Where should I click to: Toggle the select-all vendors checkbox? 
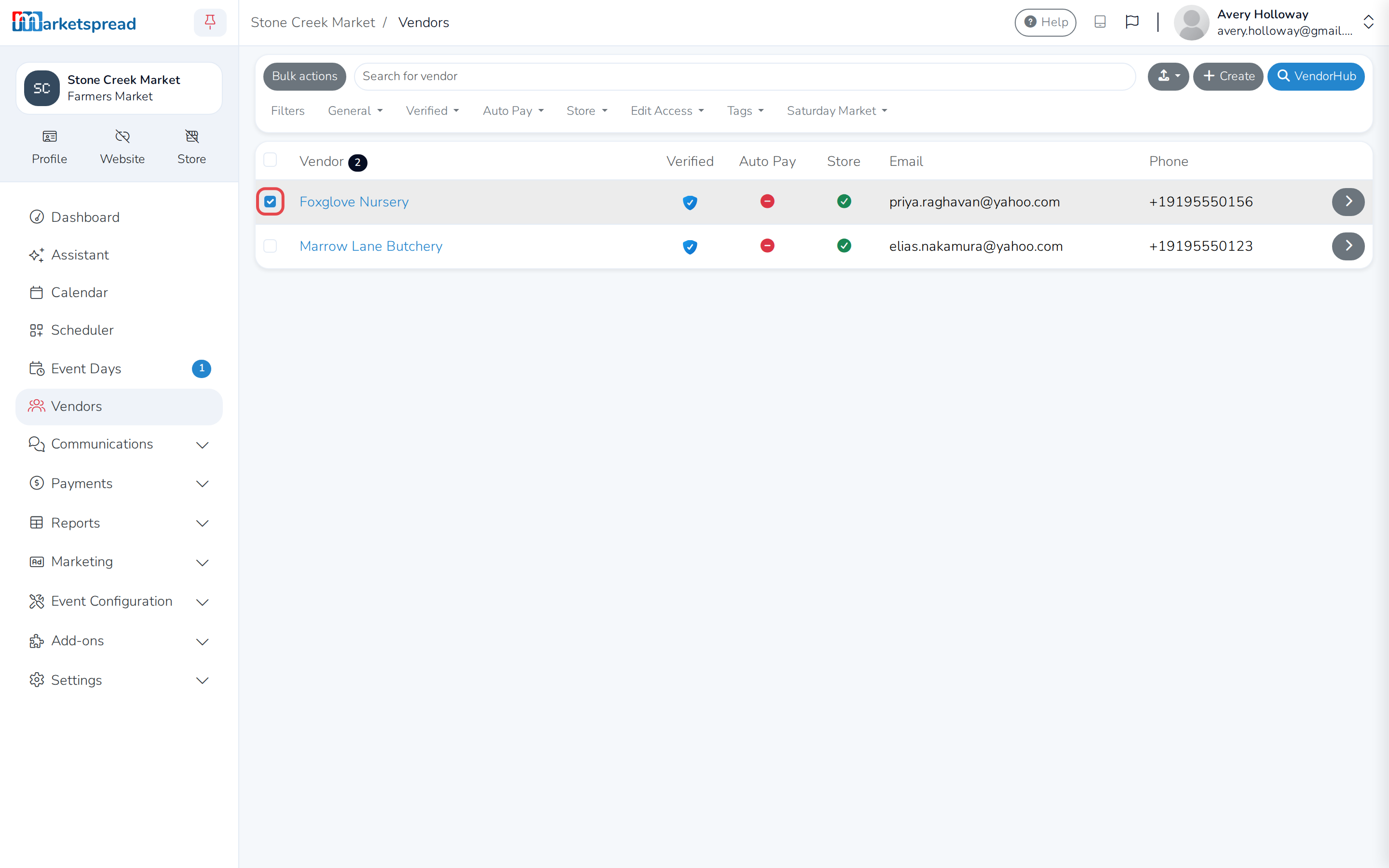click(271, 160)
